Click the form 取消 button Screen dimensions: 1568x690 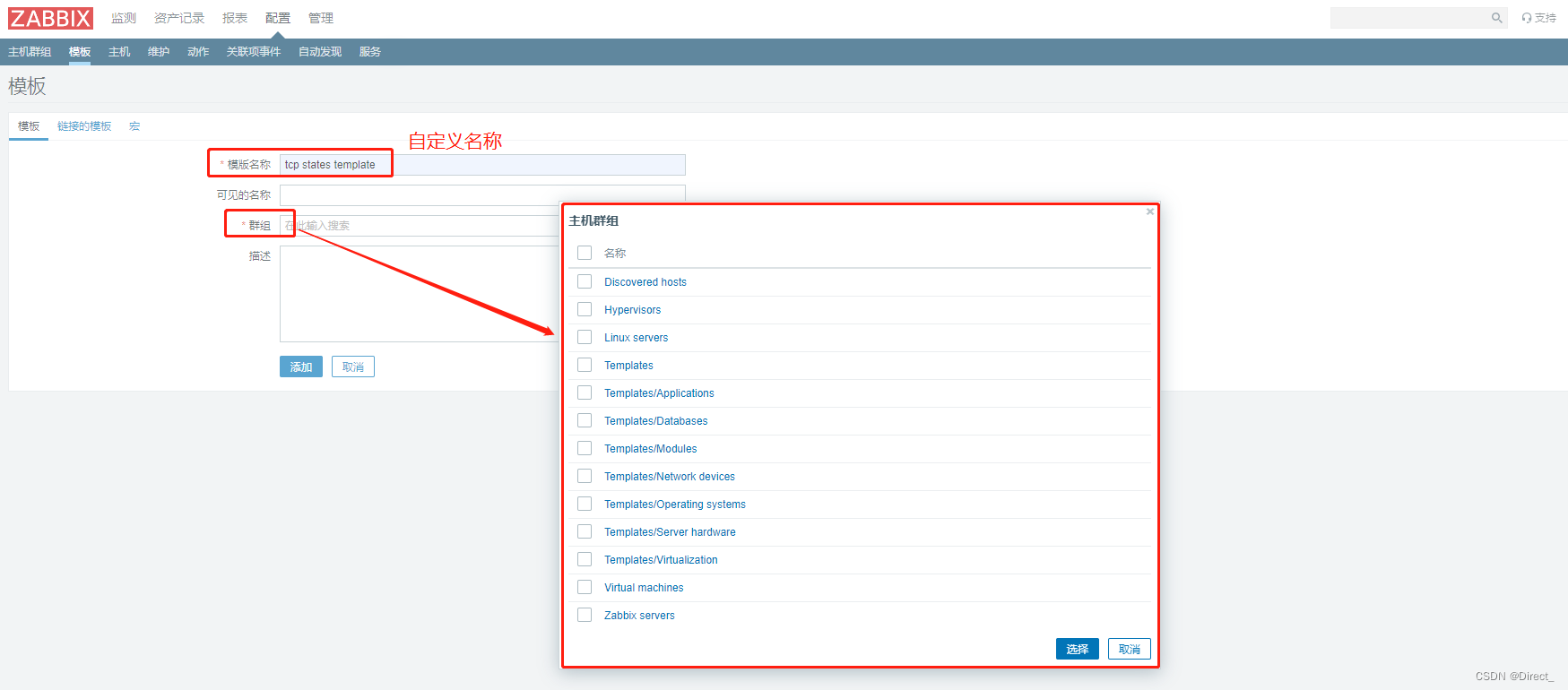(353, 367)
